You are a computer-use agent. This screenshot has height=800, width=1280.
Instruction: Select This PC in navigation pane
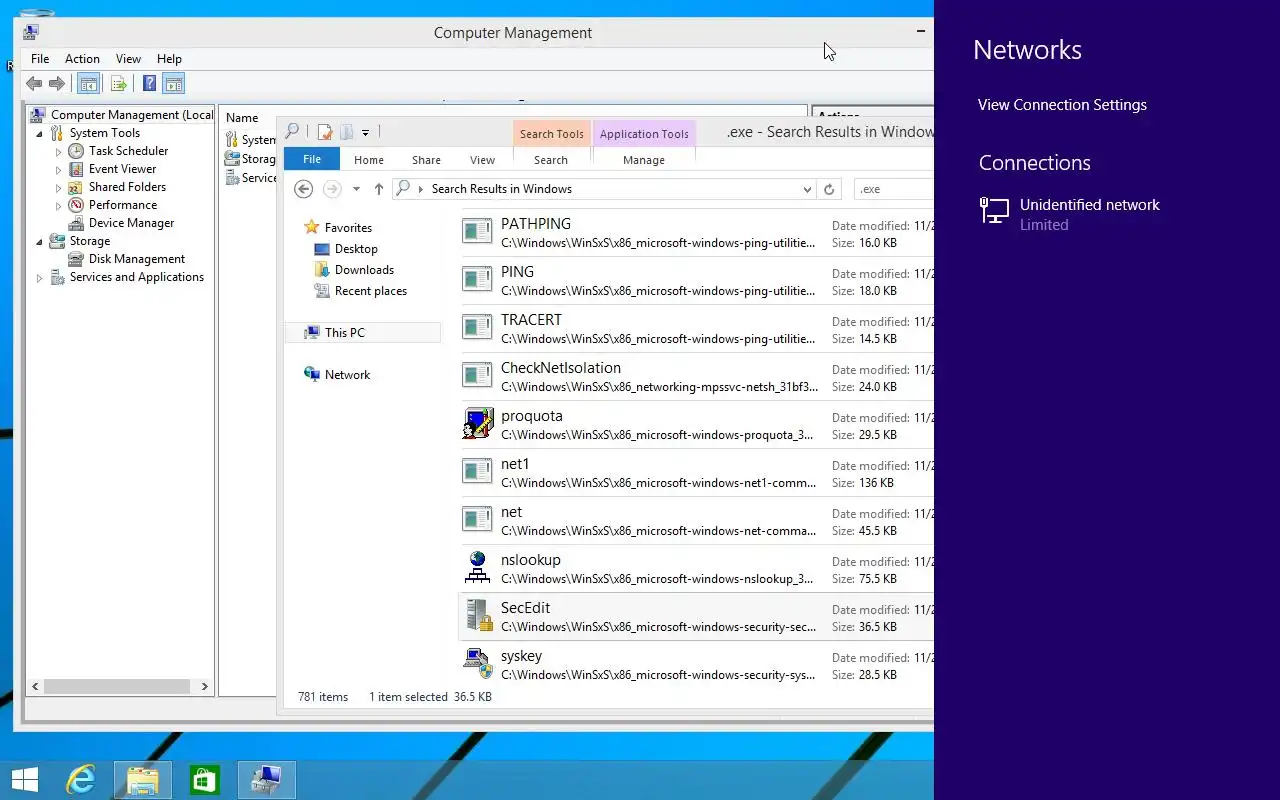pos(363,333)
